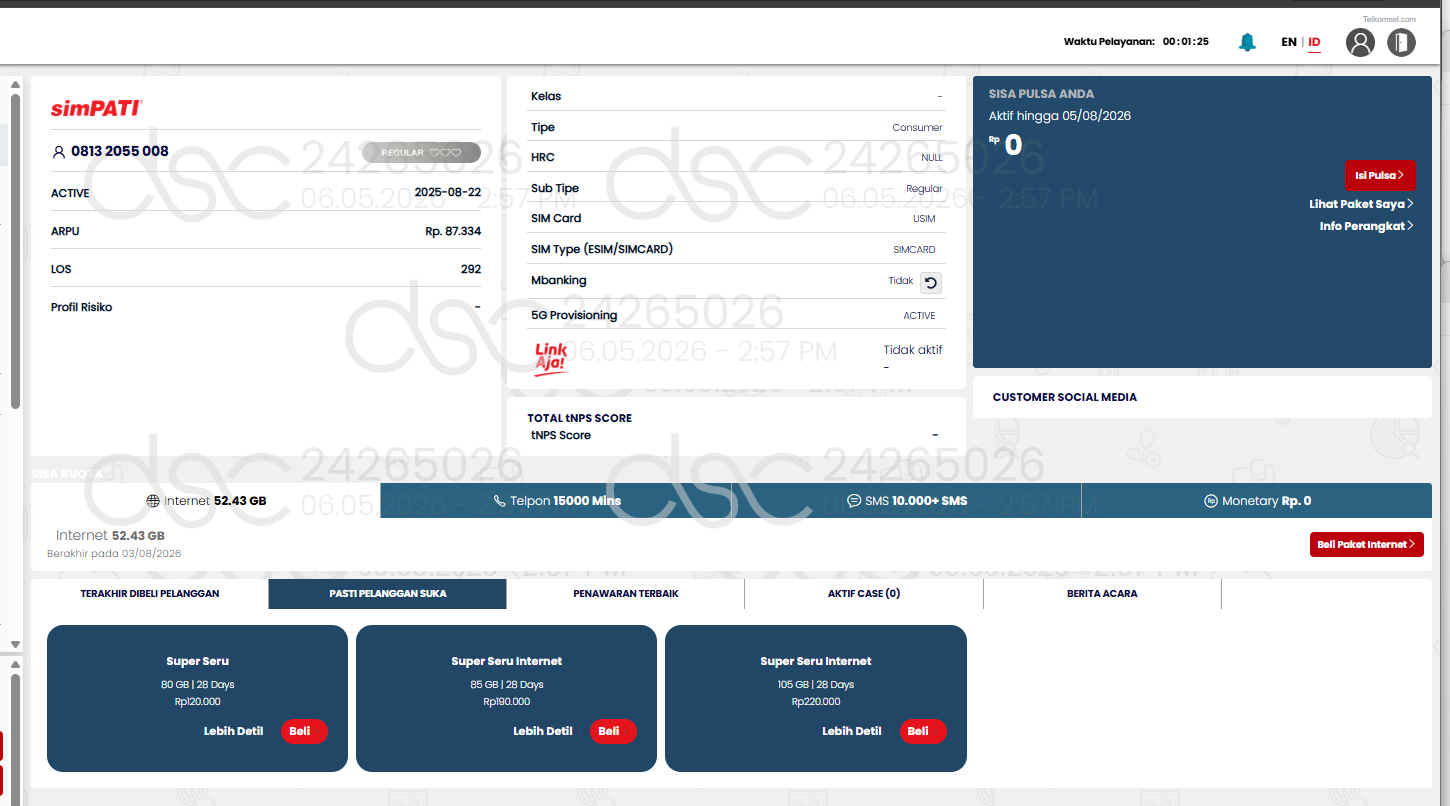The height and width of the screenshot is (806, 1450).
Task: Click the upper left sidebar scrollbar
Action: click(15, 250)
